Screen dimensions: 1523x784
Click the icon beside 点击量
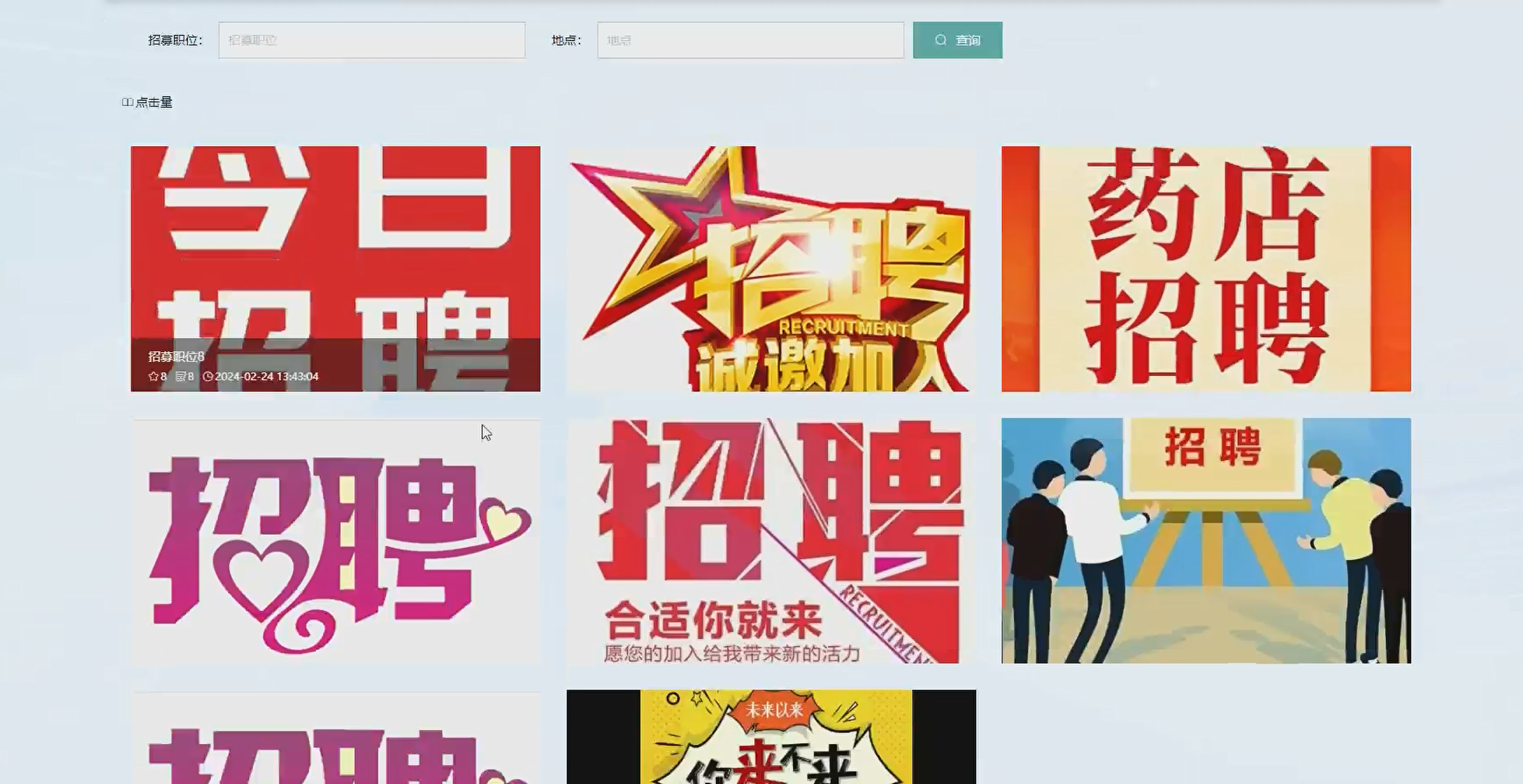pos(127,102)
